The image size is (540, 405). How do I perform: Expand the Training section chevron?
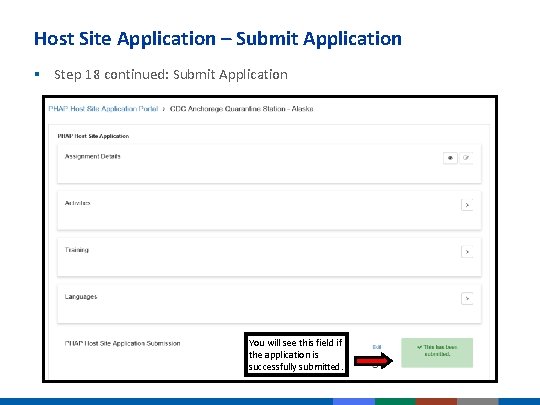click(467, 252)
